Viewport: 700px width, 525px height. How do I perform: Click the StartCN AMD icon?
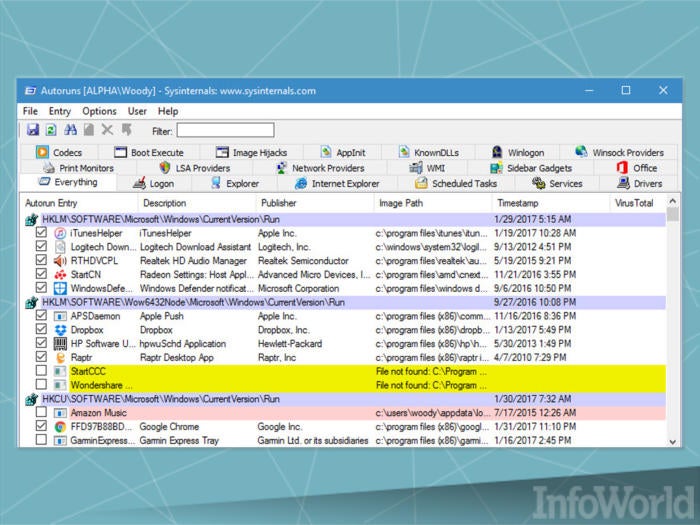60,275
